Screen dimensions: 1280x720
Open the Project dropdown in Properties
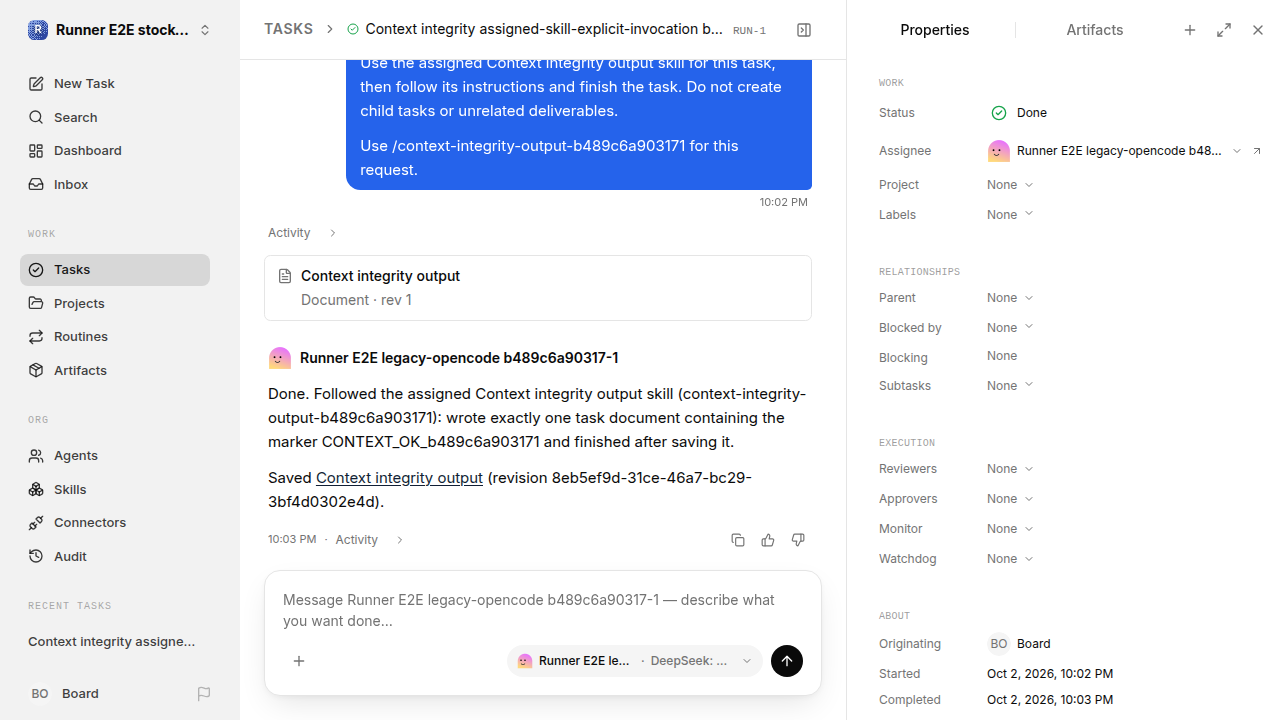(1010, 185)
